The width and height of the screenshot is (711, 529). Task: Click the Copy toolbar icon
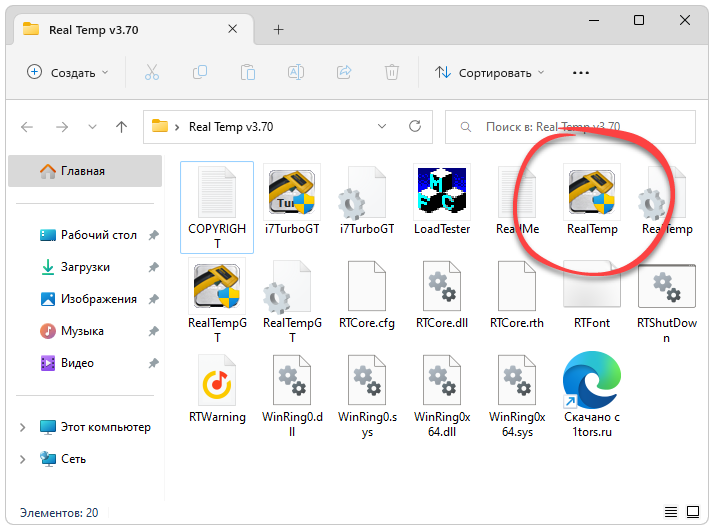pos(200,73)
